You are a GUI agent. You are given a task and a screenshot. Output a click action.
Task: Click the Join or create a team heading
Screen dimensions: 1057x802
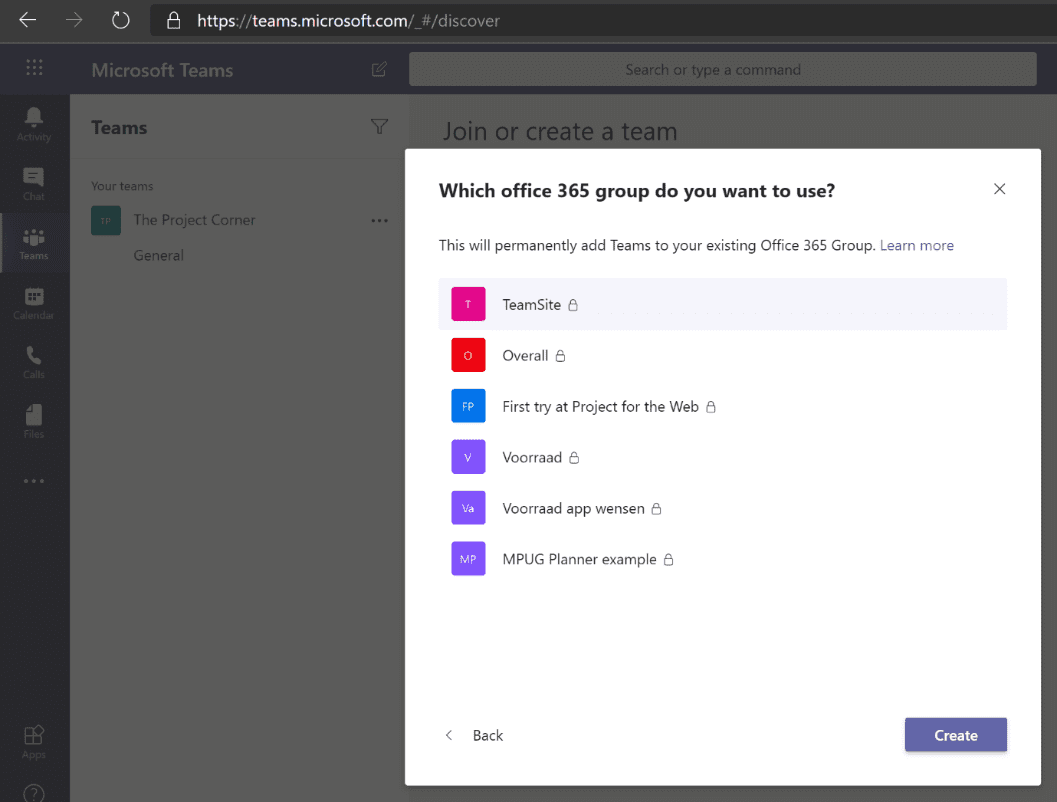point(560,131)
